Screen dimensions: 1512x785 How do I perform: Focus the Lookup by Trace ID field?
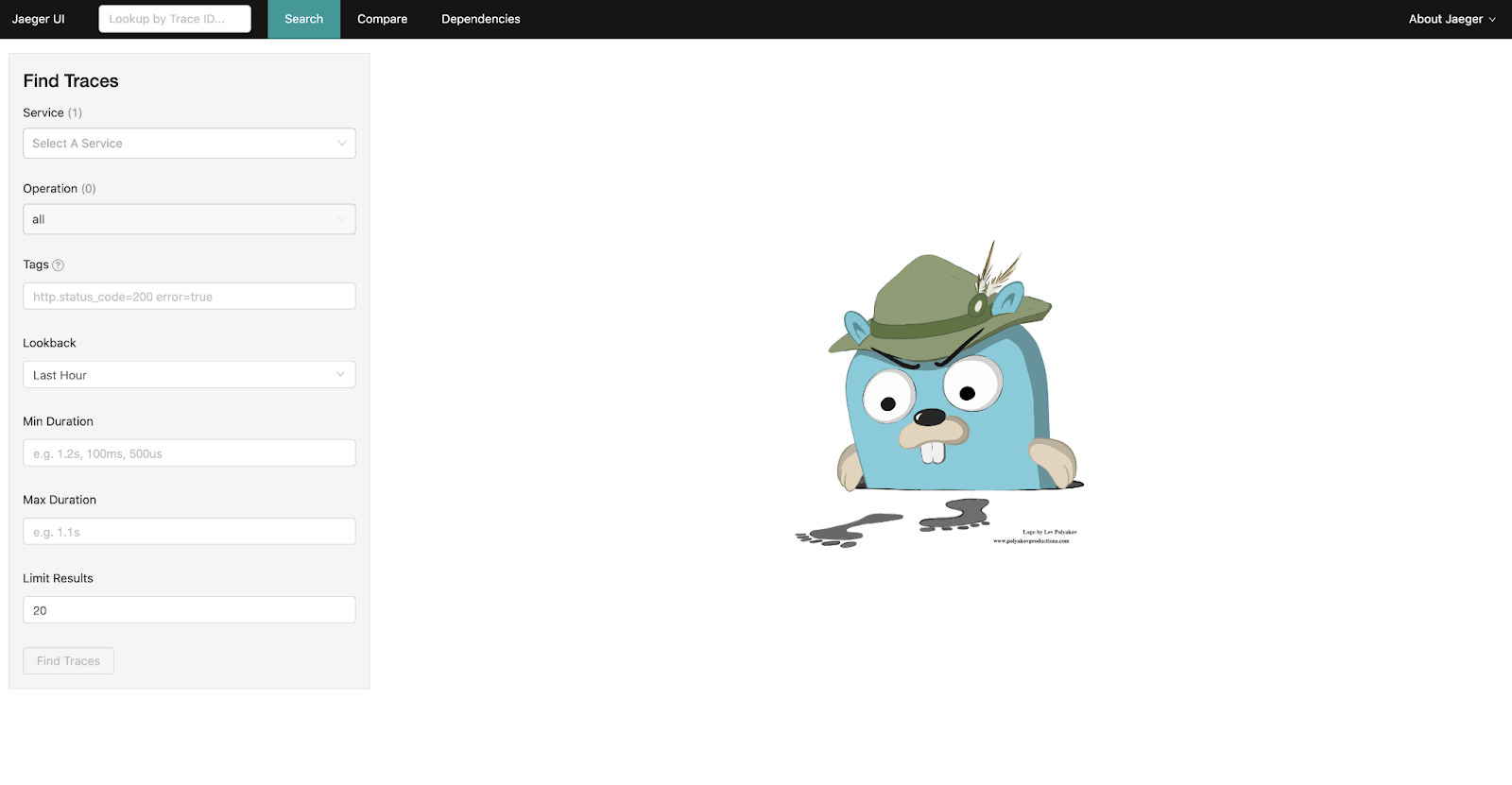coord(175,19)
